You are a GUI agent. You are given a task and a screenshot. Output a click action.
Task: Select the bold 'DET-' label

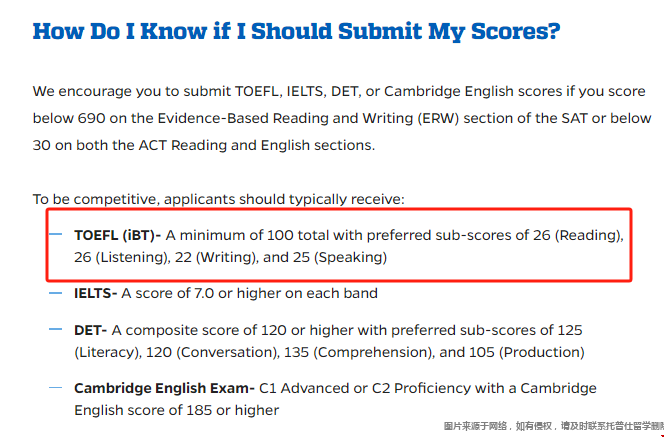click(91, 330)
